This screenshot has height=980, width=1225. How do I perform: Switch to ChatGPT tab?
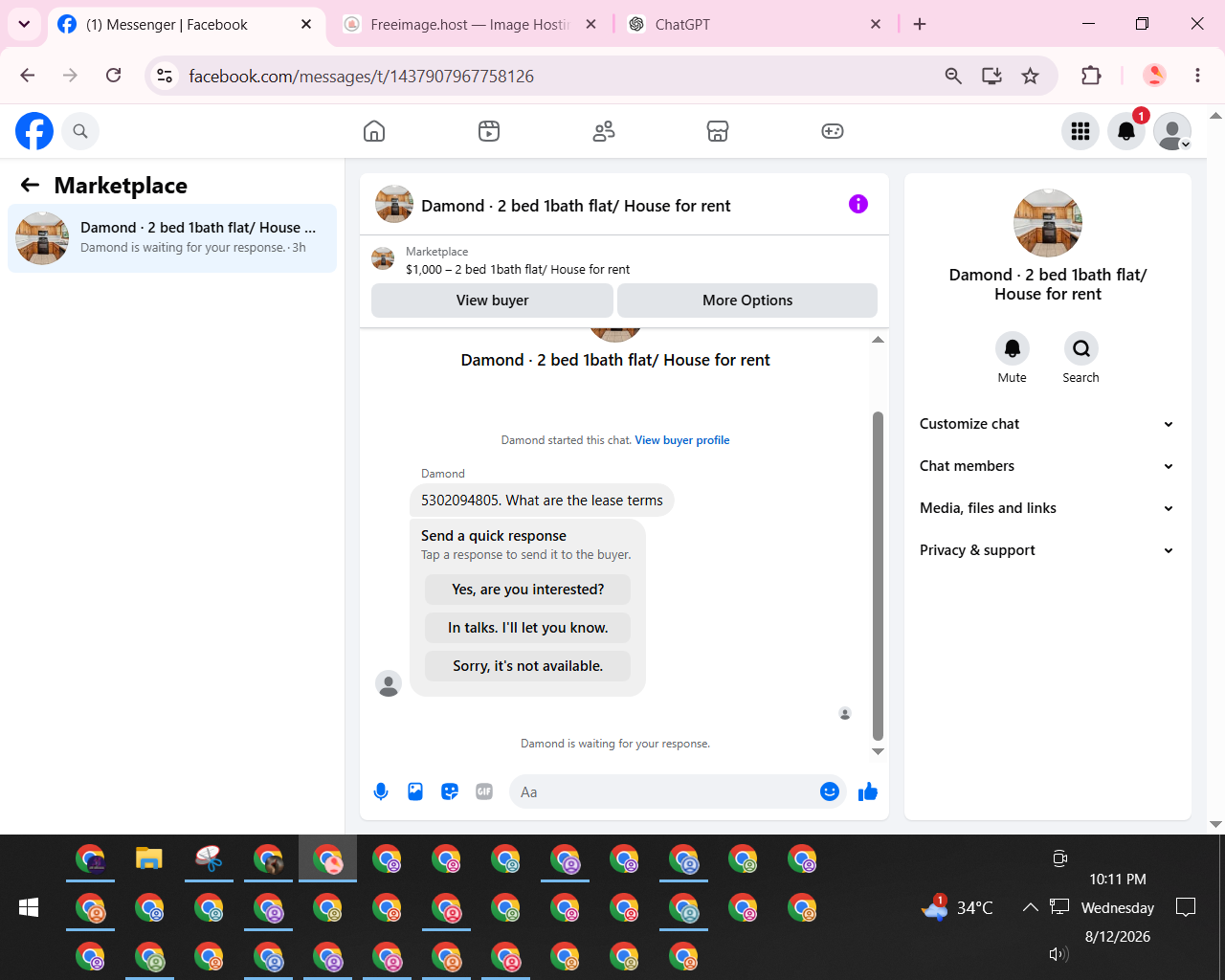point(754,25)
